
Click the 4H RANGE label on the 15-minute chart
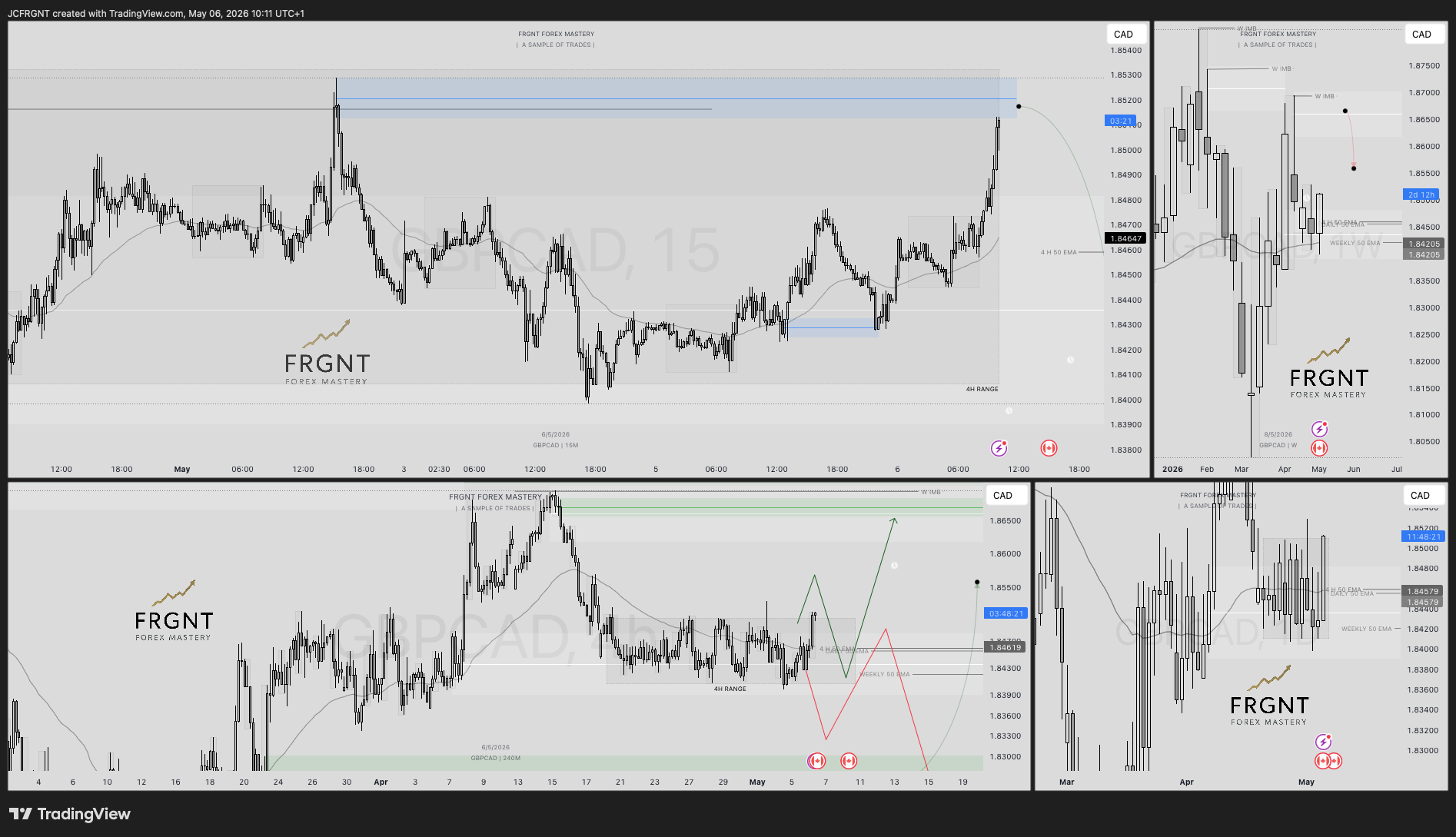982,389
